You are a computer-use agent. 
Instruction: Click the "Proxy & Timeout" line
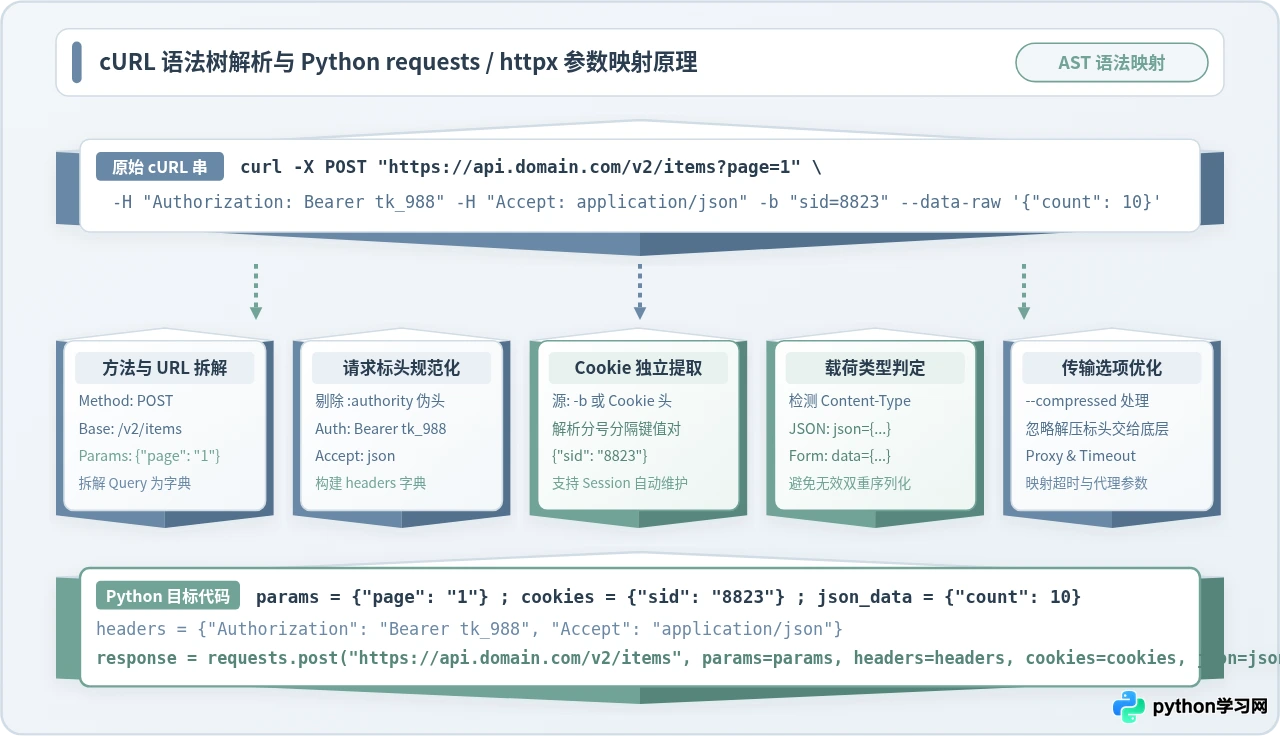[x=1081, y=456]
